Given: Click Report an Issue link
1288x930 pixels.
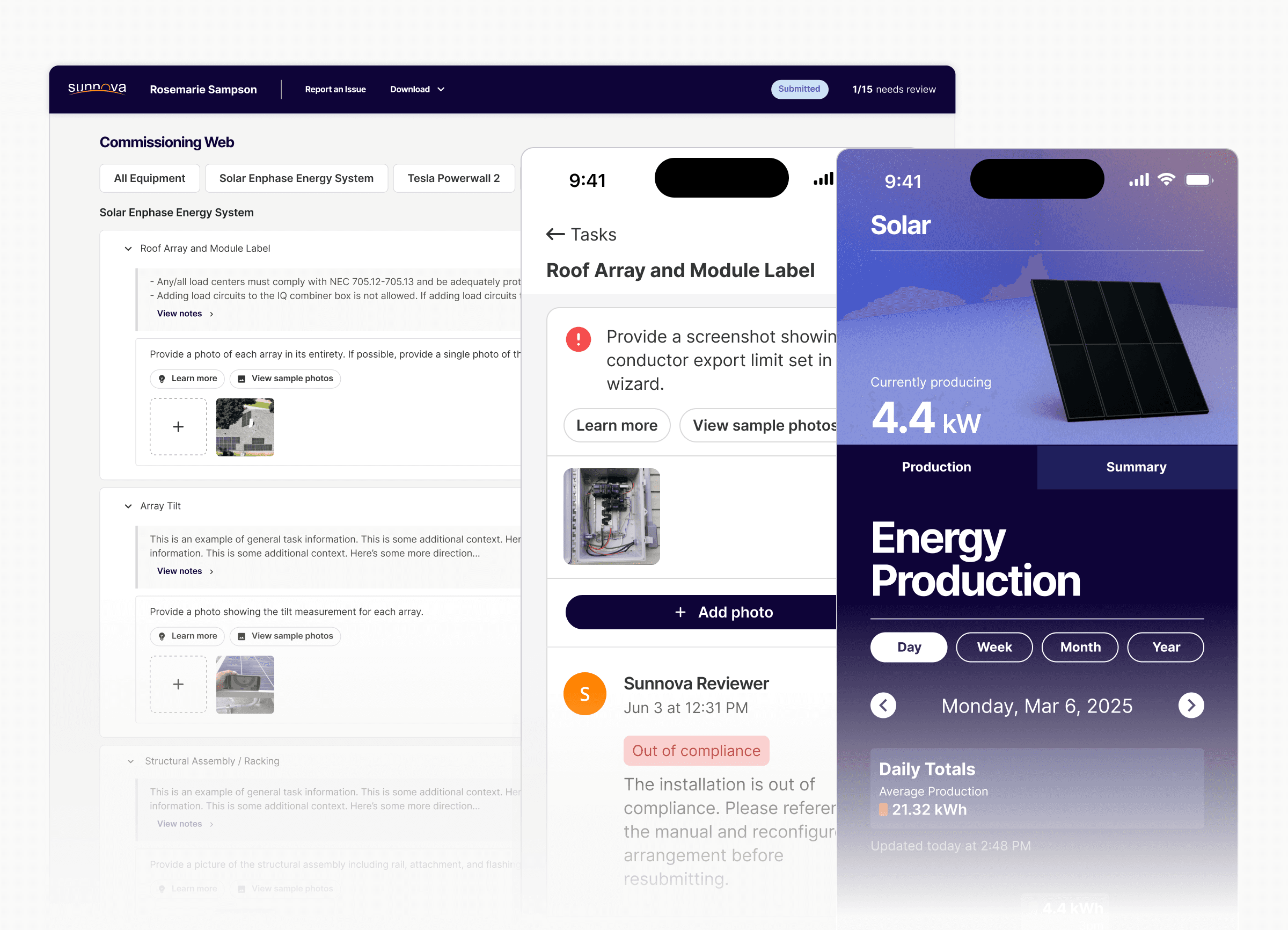Looking at the screenshot, I should [335, 89].
